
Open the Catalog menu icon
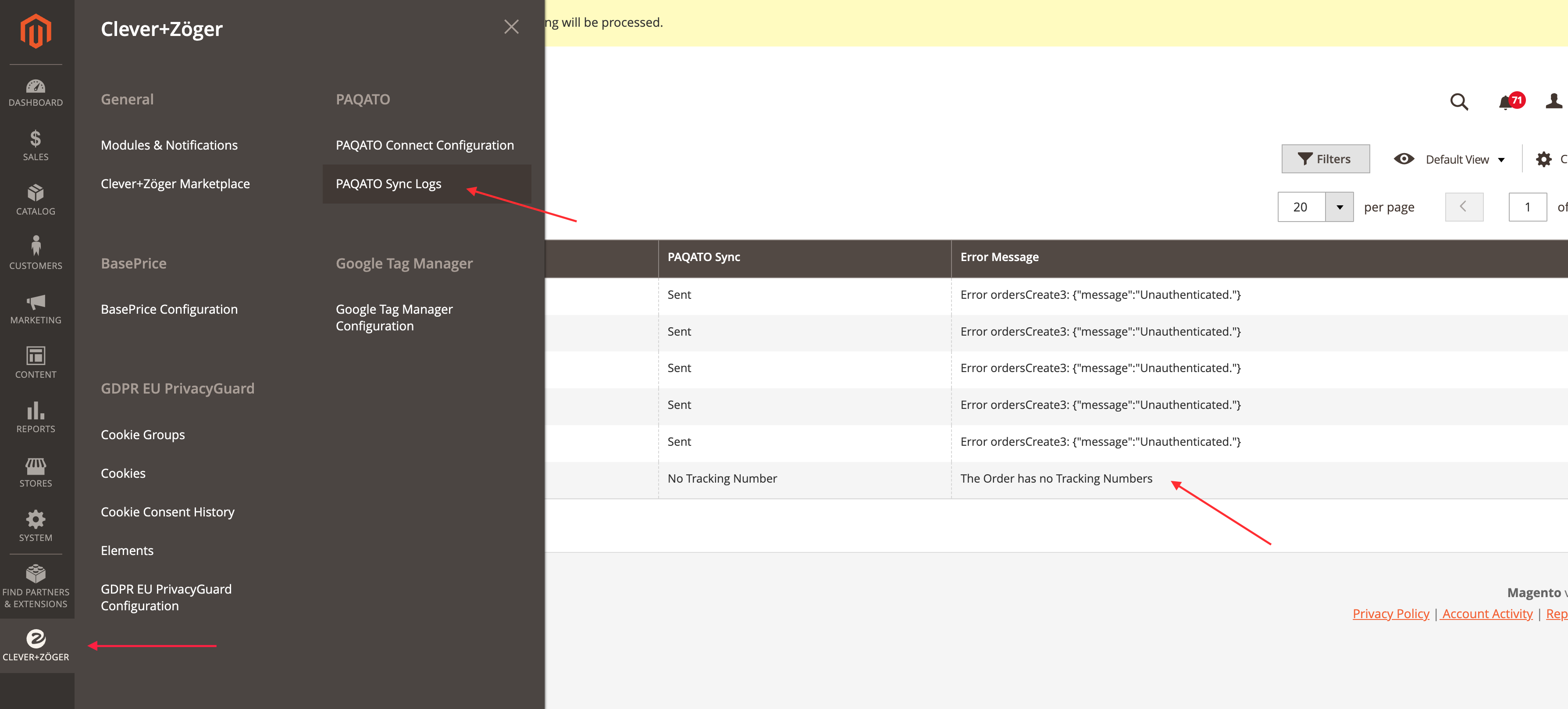[36, 201]
